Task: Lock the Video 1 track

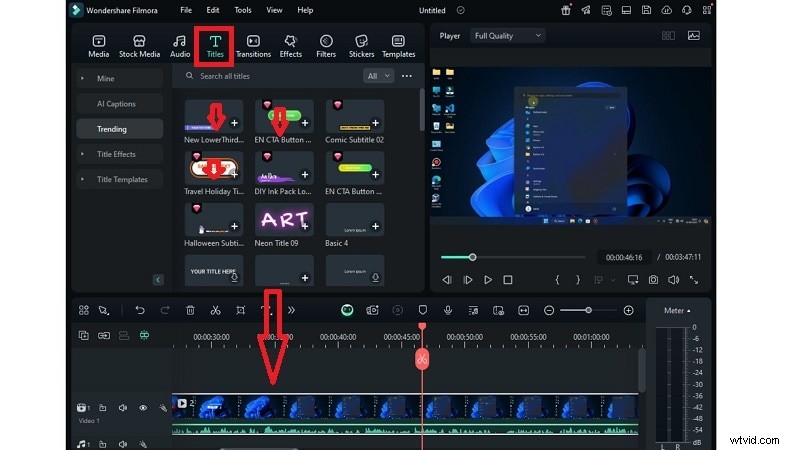Action: [102, 408]
